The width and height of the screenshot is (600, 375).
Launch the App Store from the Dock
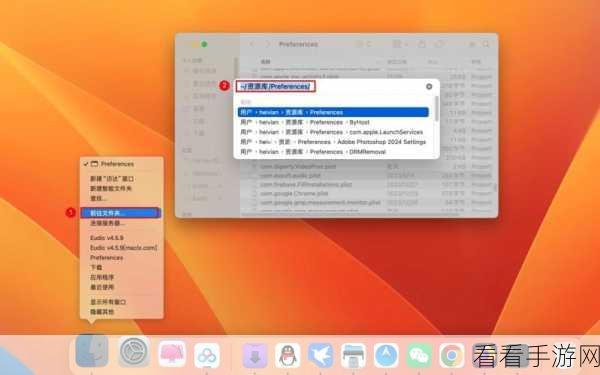tap(386, 355)
